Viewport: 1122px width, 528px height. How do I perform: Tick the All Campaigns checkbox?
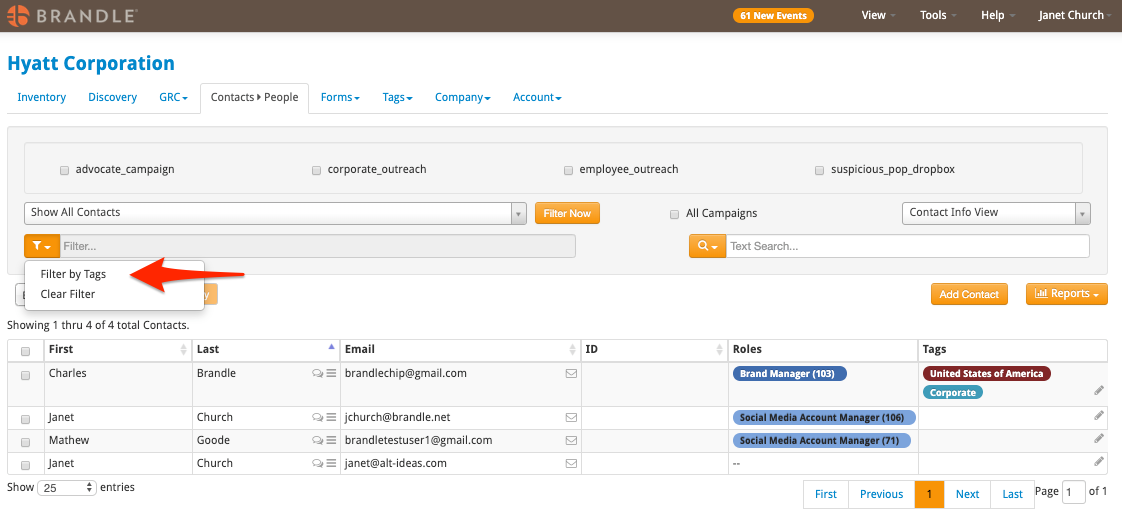click(674, 214)
